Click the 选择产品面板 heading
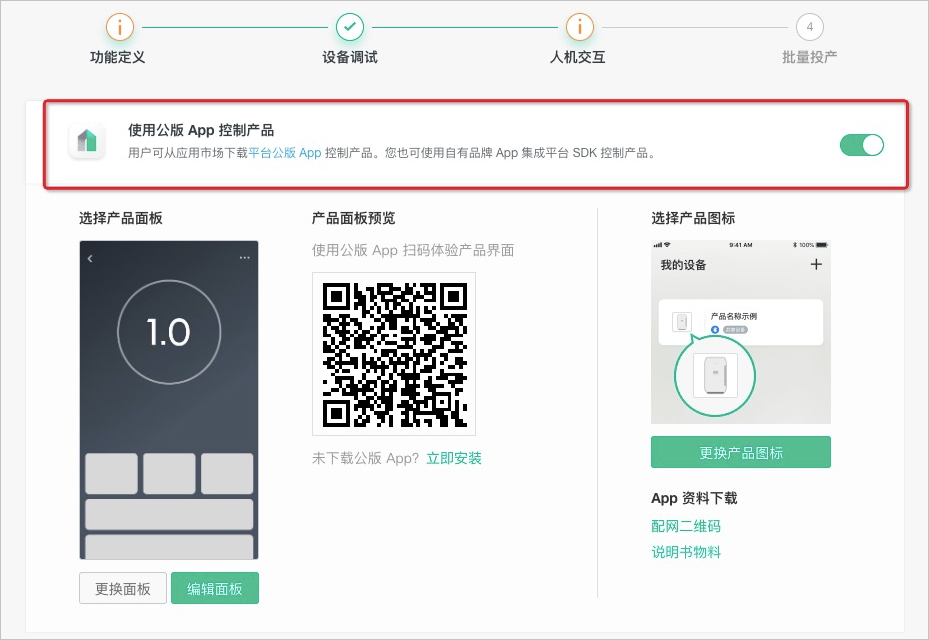The image size is (929, 640). (x=121, y=218)
